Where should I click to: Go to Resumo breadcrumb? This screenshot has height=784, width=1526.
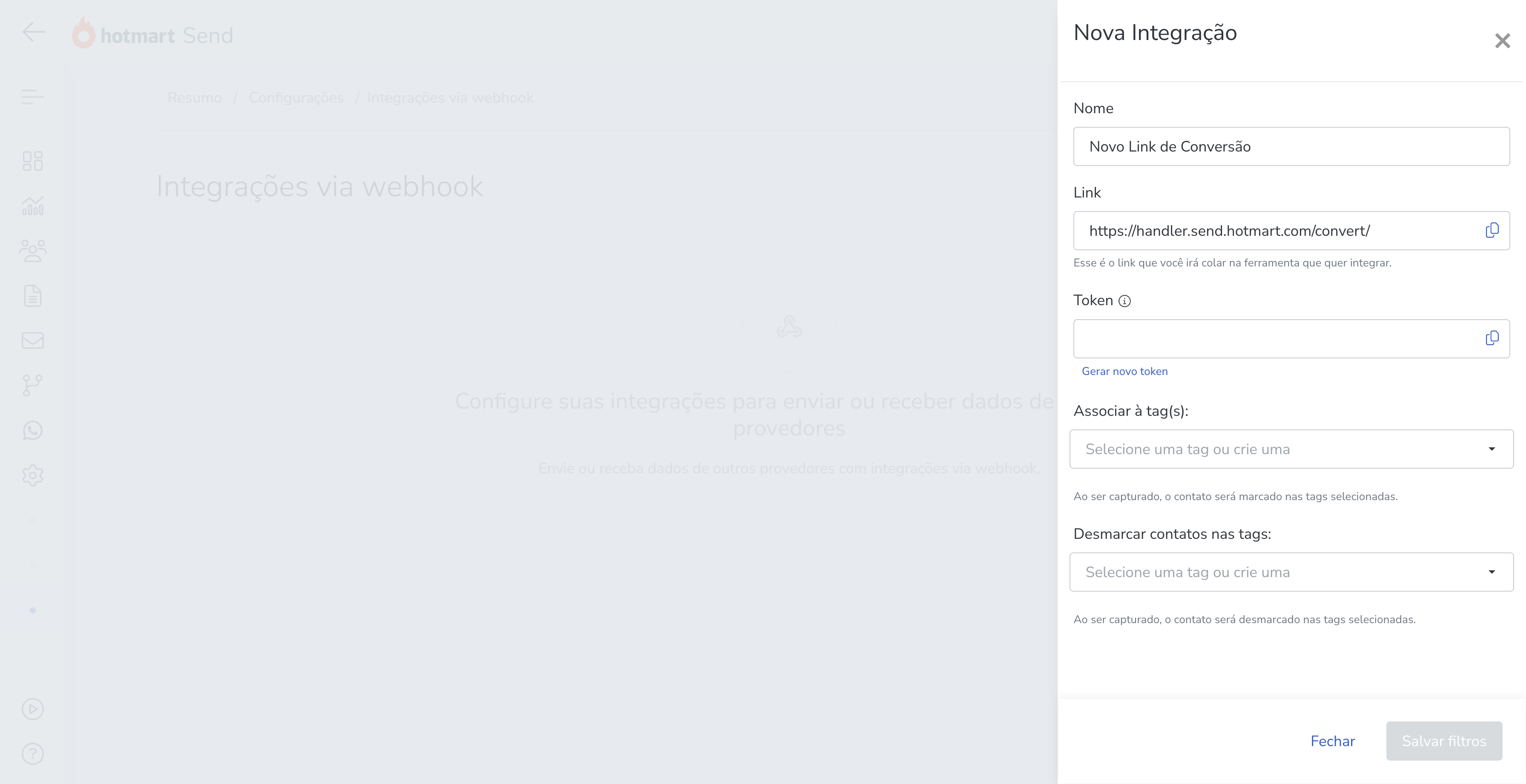[194, 98]
